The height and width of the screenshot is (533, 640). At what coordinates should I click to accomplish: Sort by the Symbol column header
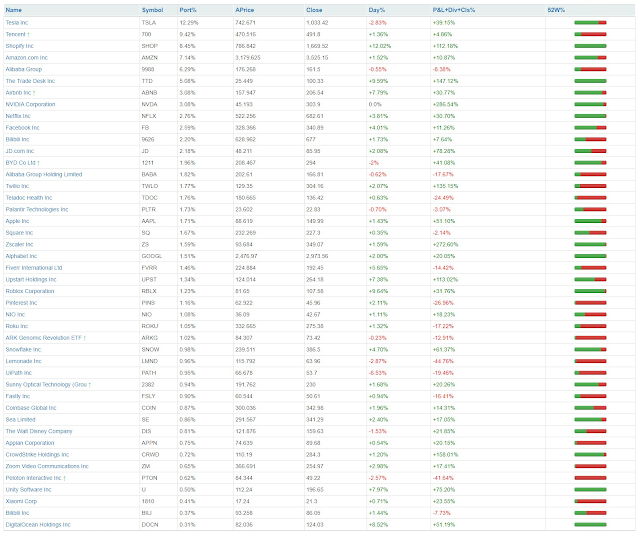click(152, 10)
